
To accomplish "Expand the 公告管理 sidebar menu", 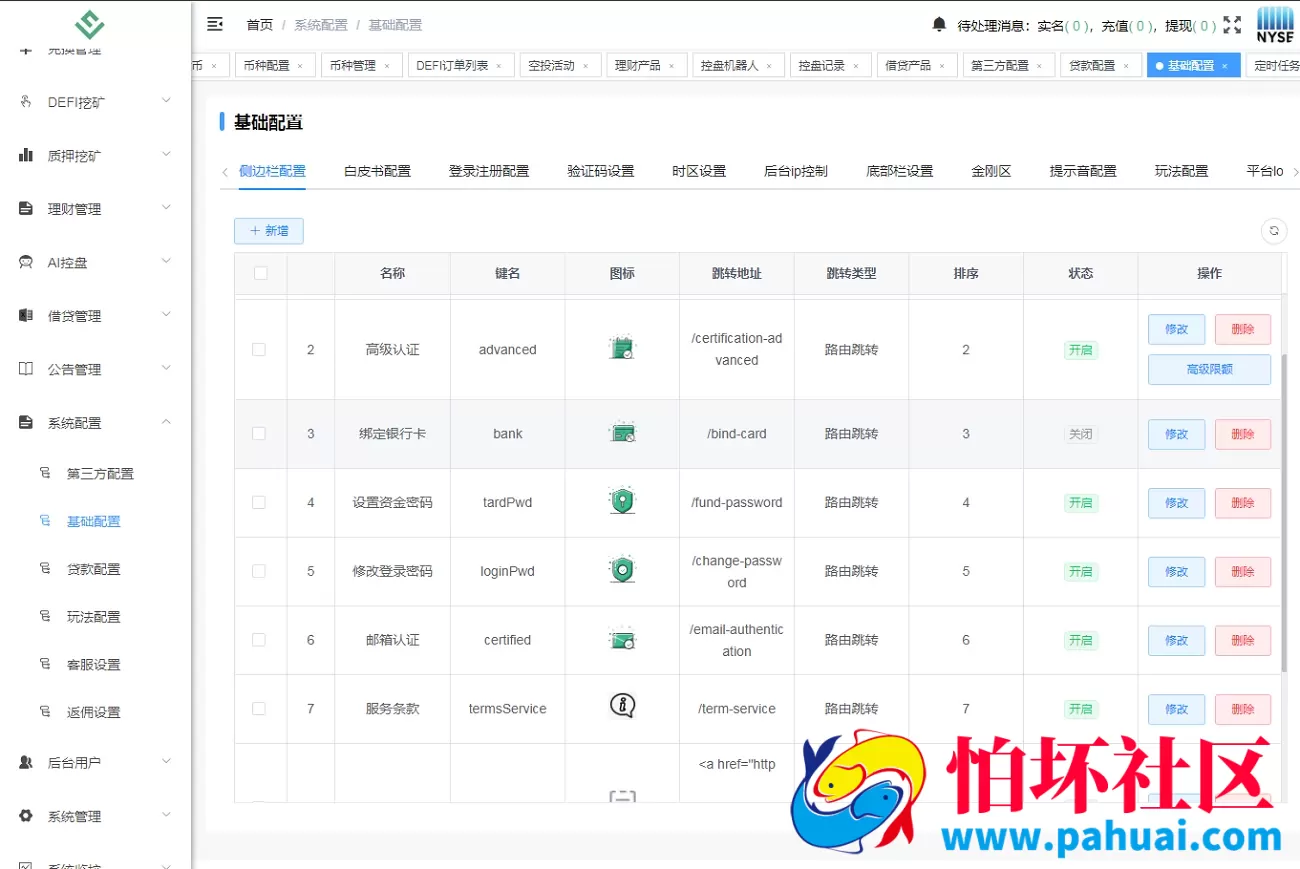I will point(95,369).
